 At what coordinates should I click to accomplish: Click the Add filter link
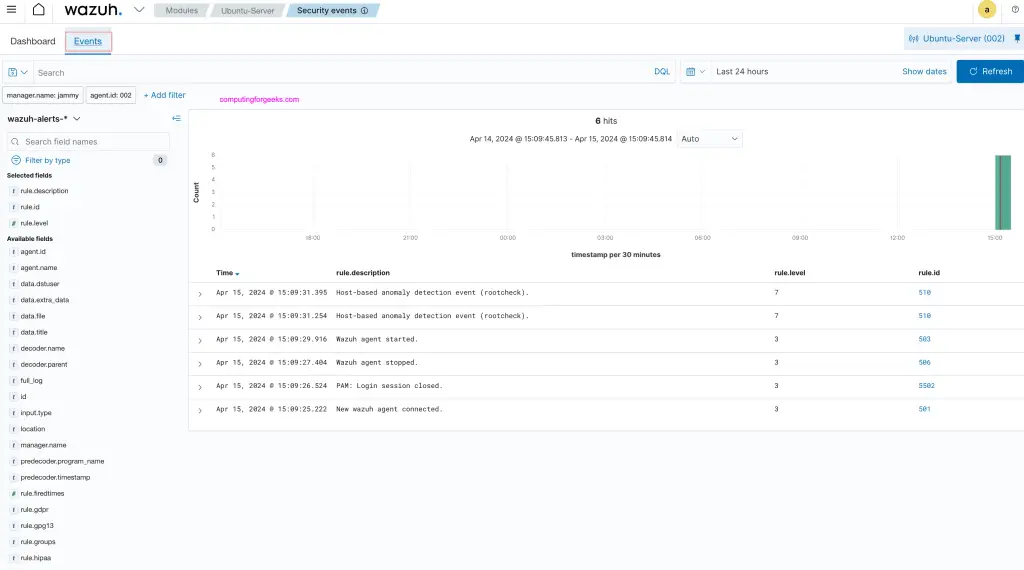pyautogui.click(x=165, y=95)
